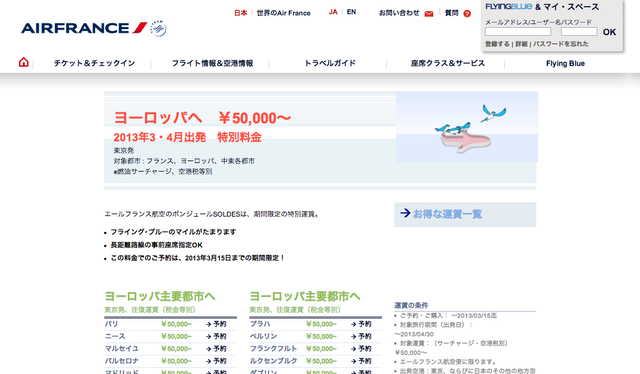Click the SkyTeam alliance emblem
Image resolution: width=640 pixels, height=374 pixels.
coord(158,28)
